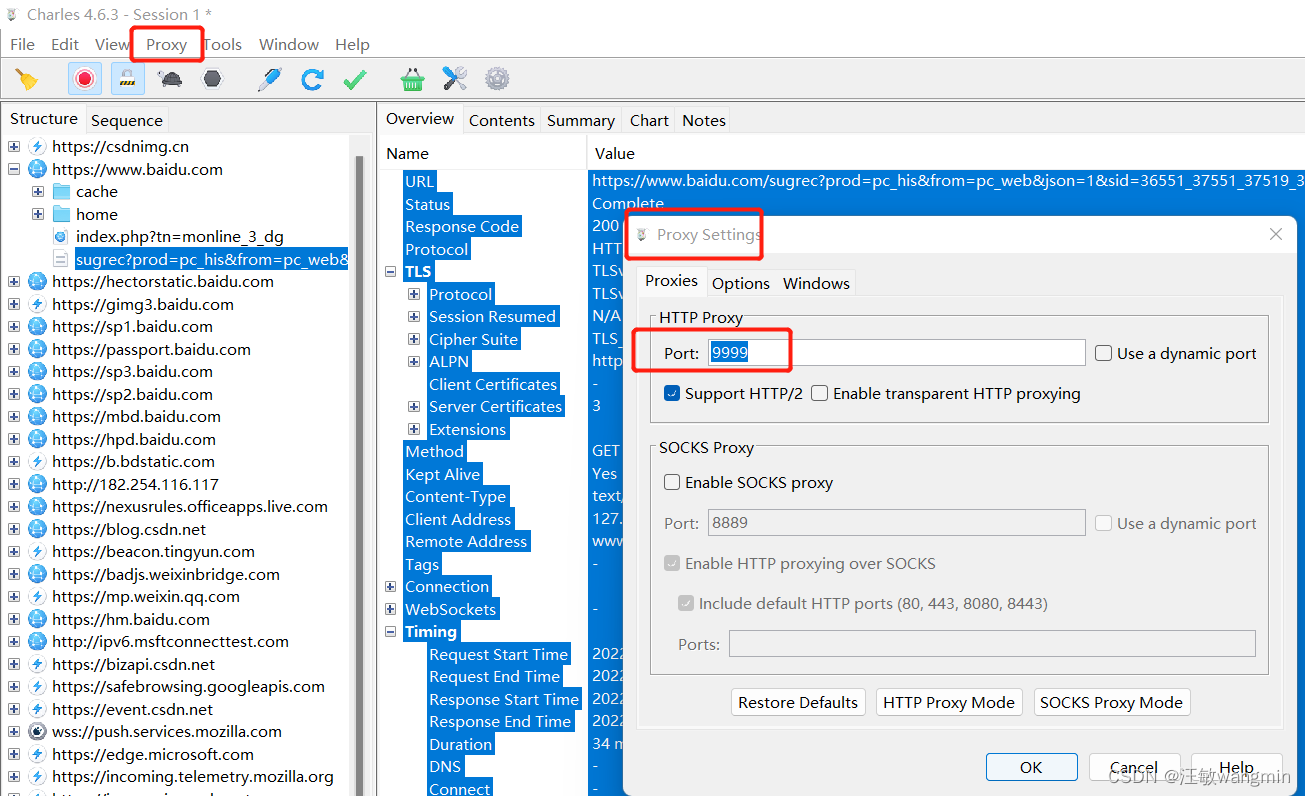The height and width of the screenshot is (796, 1305).
Task: Collapse the TLS section
Action: (x=391, y=271)
